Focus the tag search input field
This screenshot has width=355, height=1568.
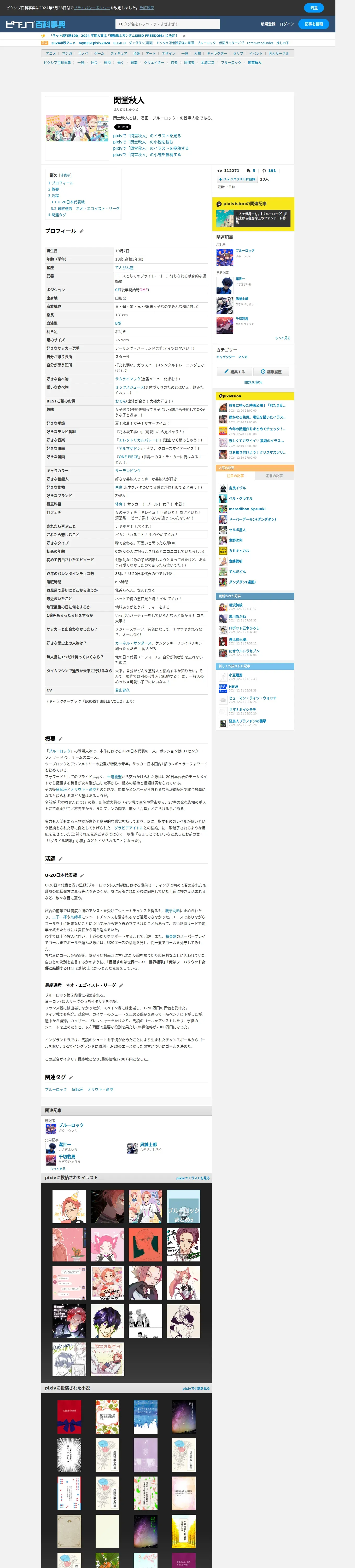tap(167, 24)
